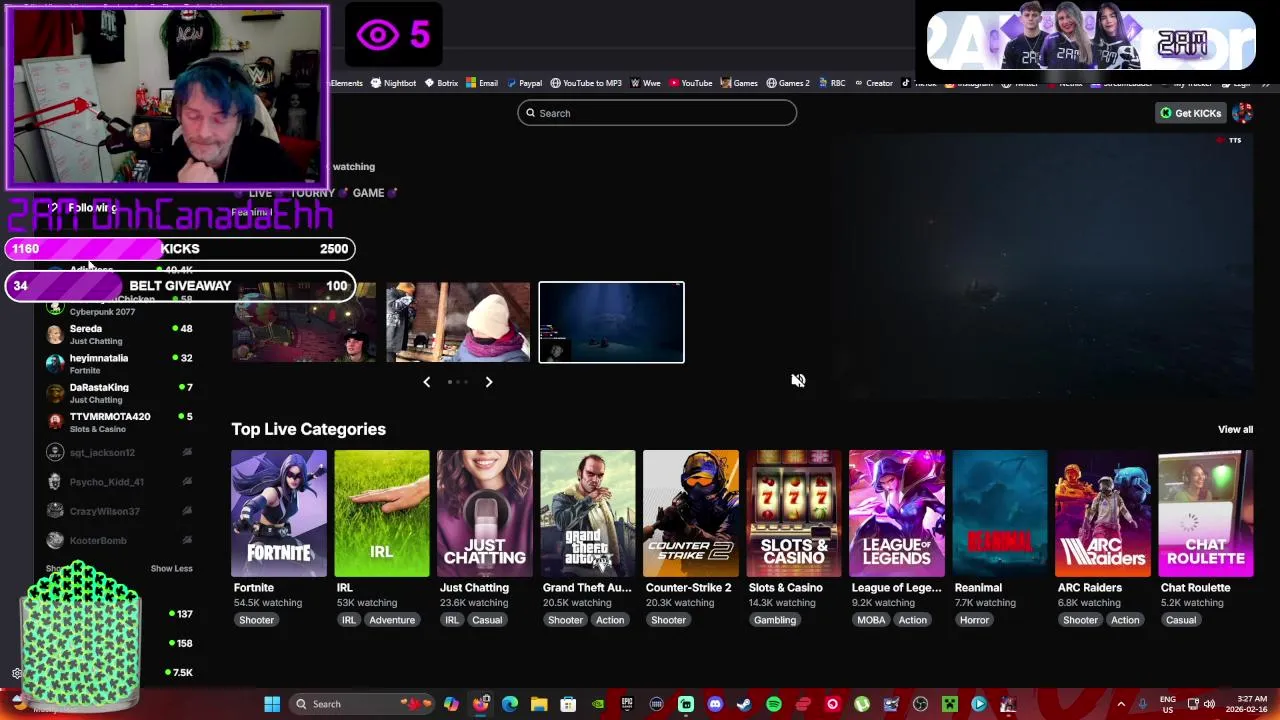Open offline channel Psycho_Kidd_41
The image size is (1280, 720).
click(120, 482)
